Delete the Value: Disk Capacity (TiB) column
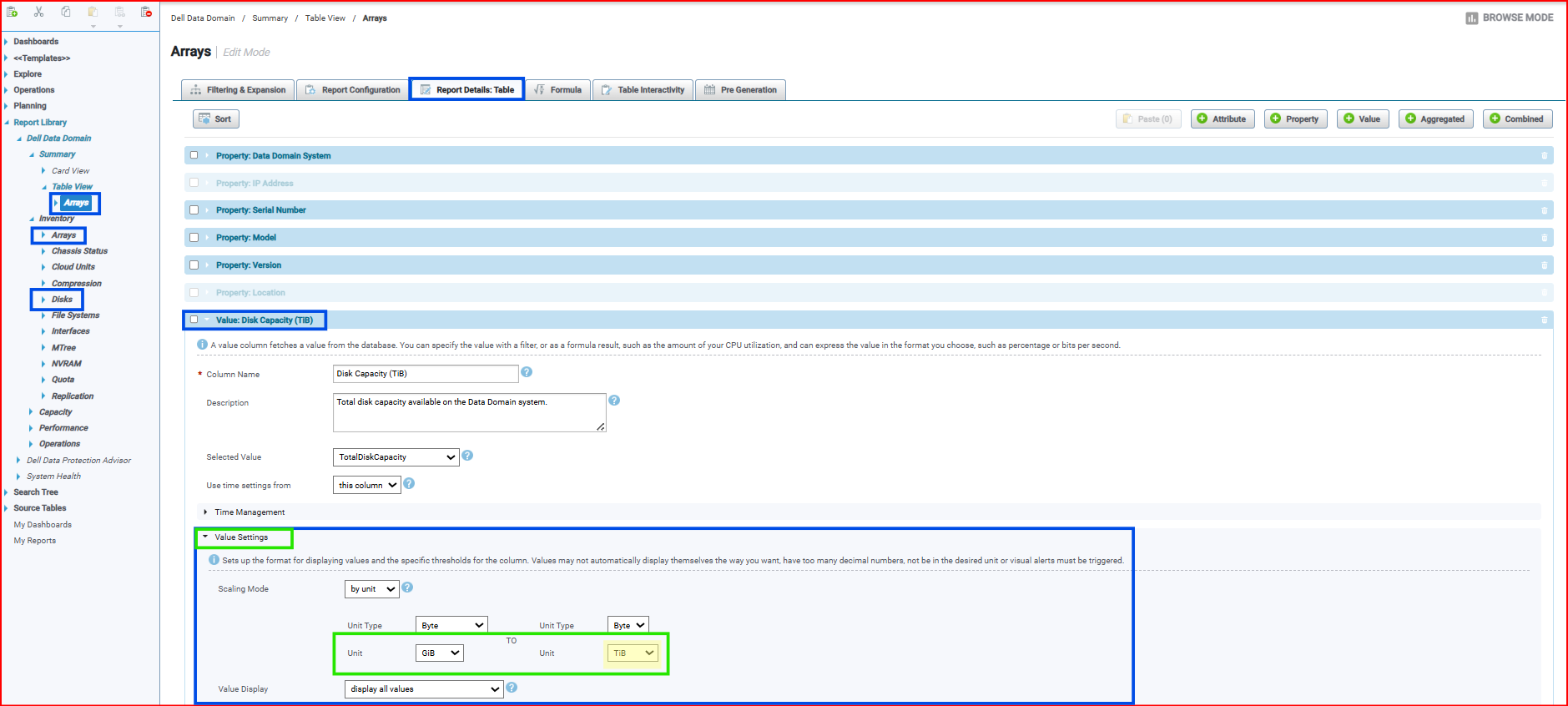 point(1544,320)
